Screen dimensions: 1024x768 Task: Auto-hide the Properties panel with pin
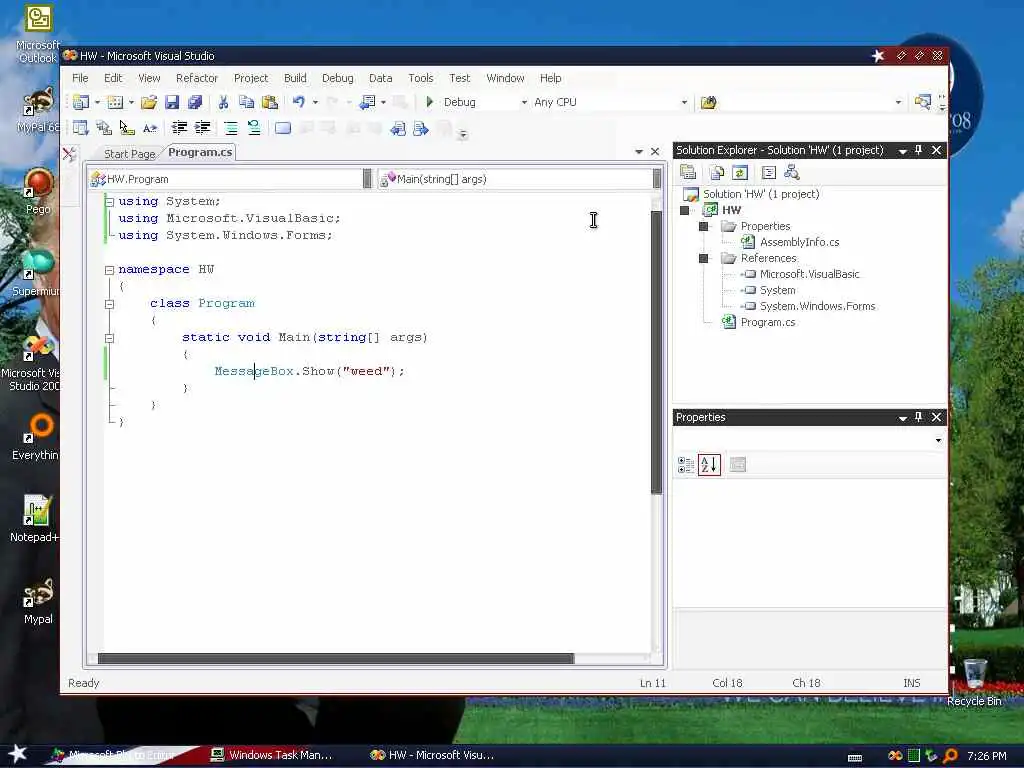[919, 417]
